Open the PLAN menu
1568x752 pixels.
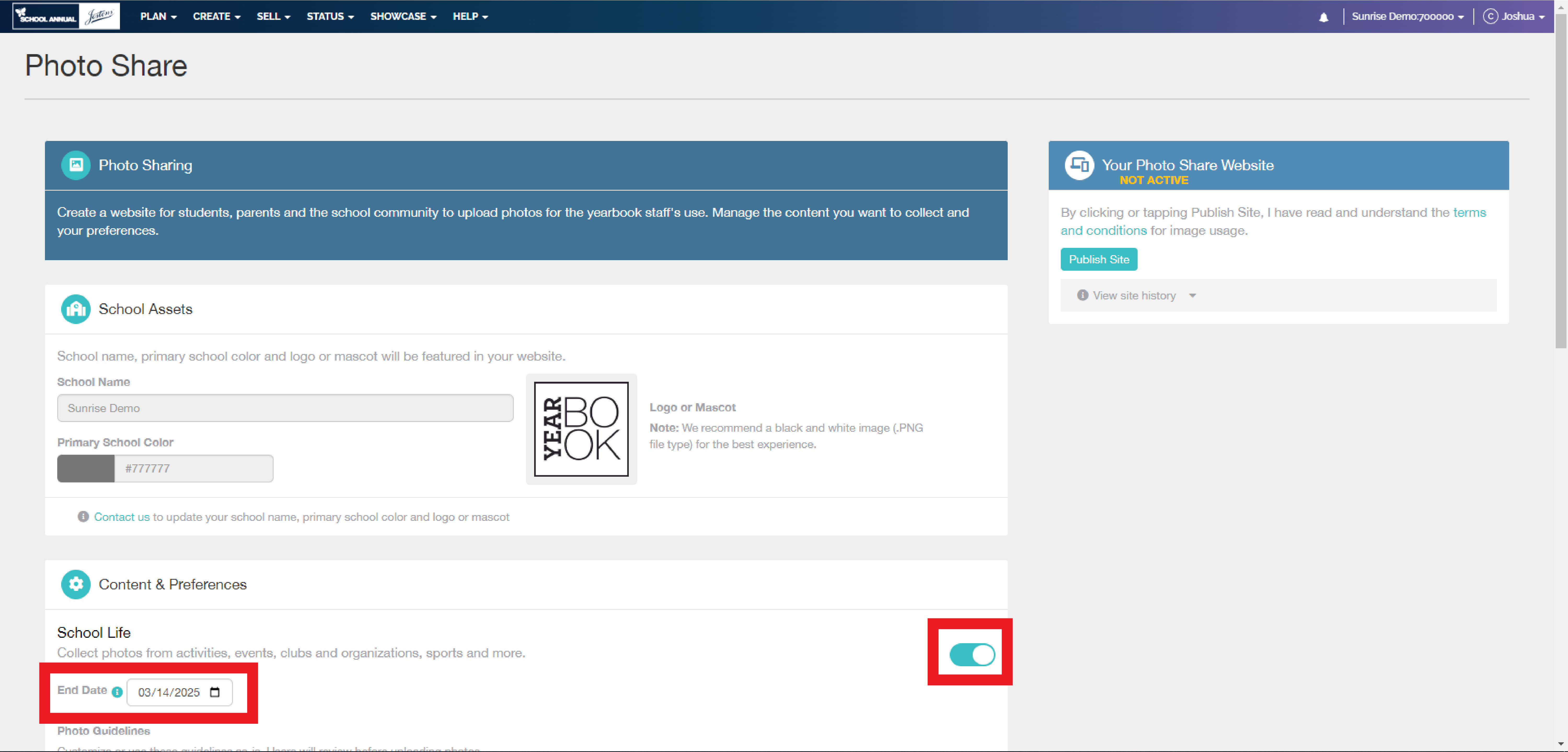[158, 16]
